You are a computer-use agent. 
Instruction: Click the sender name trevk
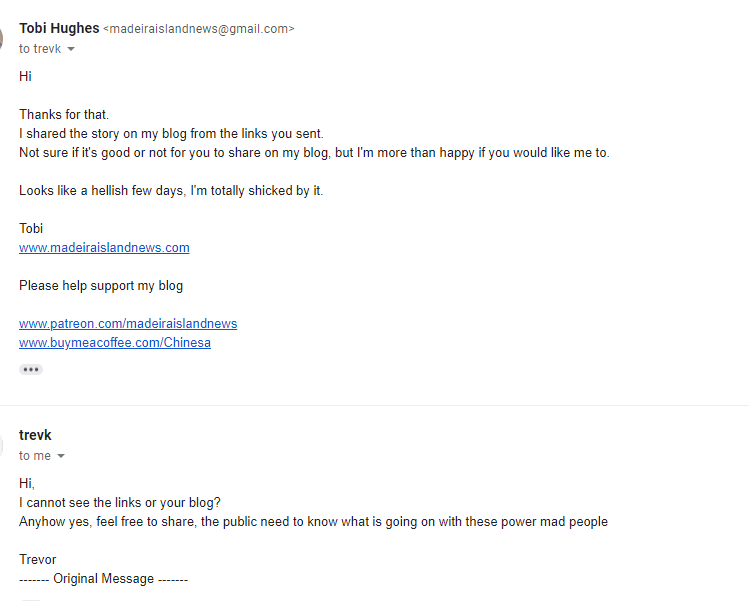pyautogui.click(x=35, y=435)
